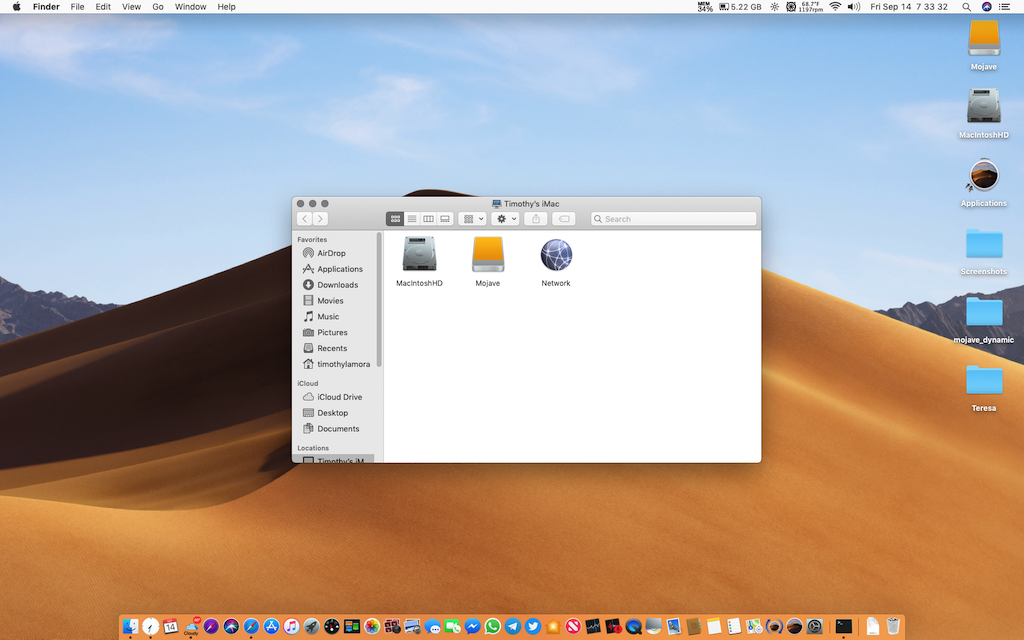Switch Finder to column view
This screenshot has width=1024, height=640.
[x=428, y=219]
